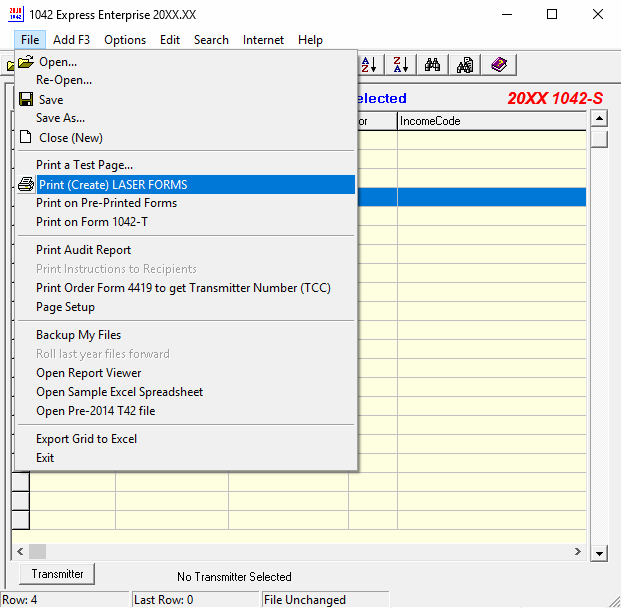
Task: Open the purple Help book icon
Action: [x=498, y=65]
